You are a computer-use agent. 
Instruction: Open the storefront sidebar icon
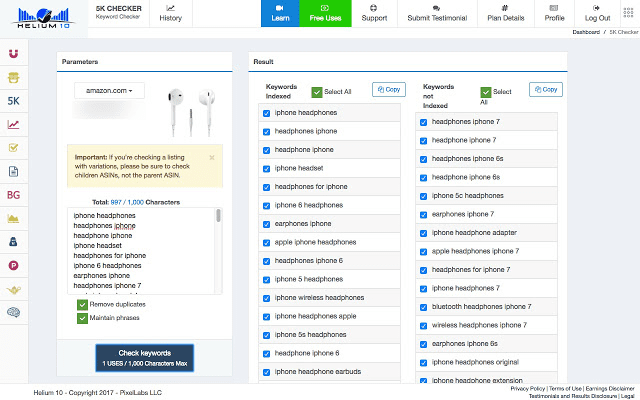pos(13,78)
